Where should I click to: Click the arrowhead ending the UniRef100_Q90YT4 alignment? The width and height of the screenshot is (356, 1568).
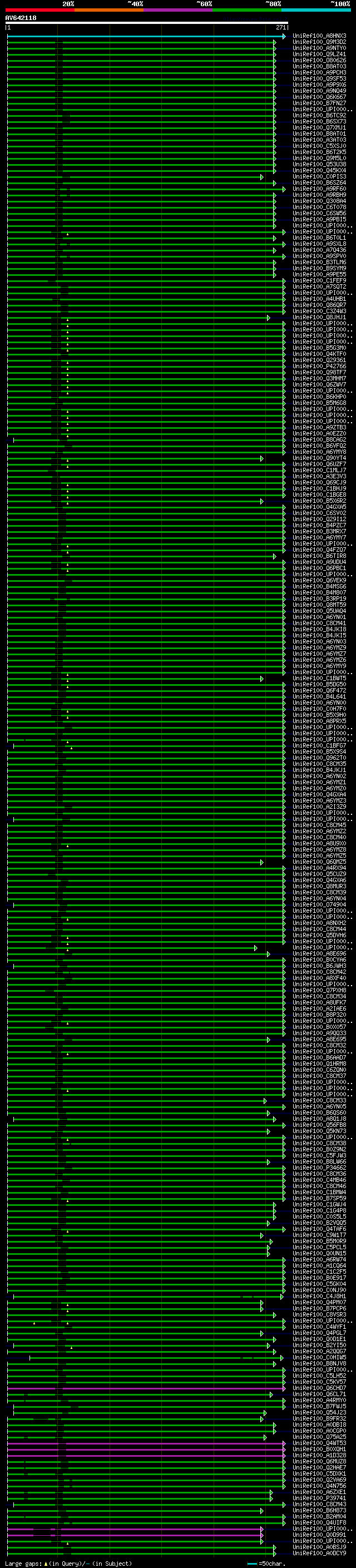(263, 458)
